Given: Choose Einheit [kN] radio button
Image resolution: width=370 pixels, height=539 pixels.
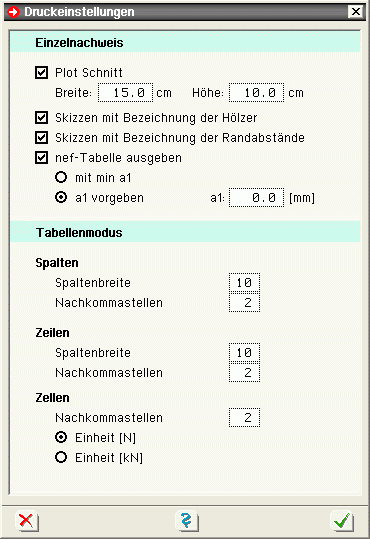Looking at the screenshot, I should (x=61, y=457).
